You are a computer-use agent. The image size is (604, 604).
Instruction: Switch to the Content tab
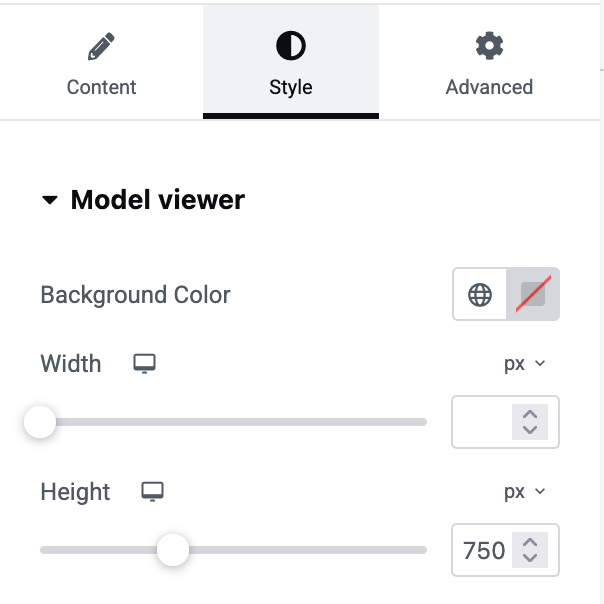pyautogui.click(x=101, y=64)
